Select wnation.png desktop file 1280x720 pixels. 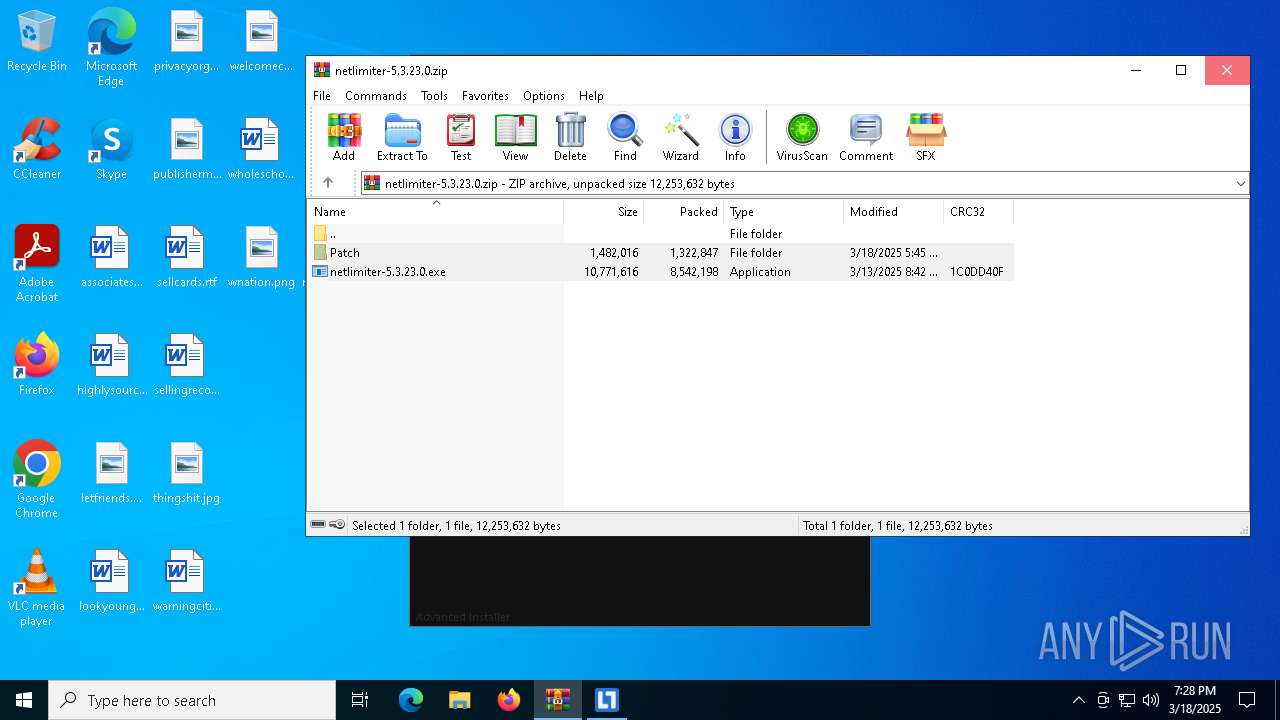coord(261,258)
